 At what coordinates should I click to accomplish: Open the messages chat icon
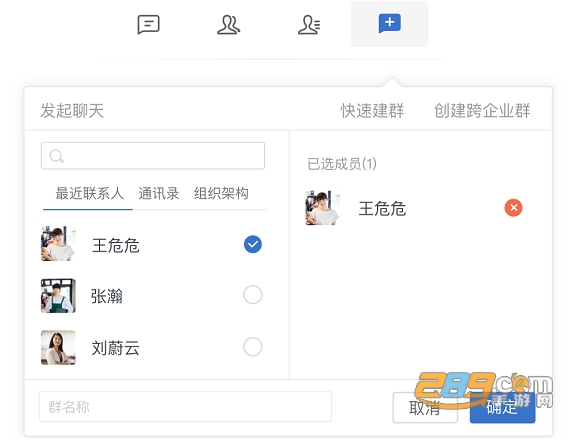click(148, 24)
